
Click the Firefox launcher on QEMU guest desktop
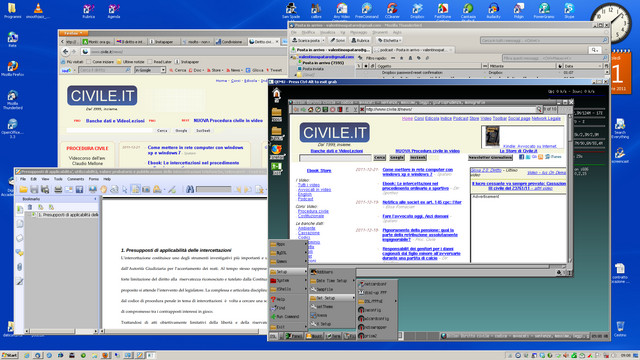[x=276, y=150]
